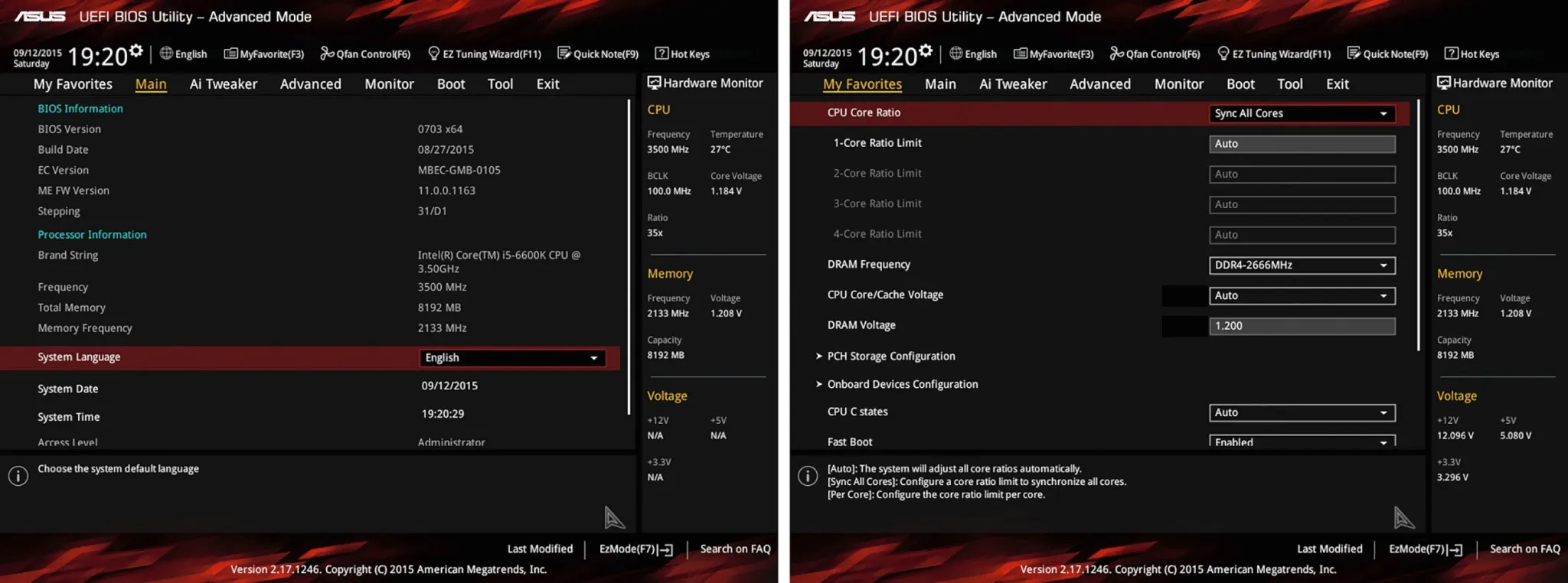Open Last Modified in left window

coord(540,549)
